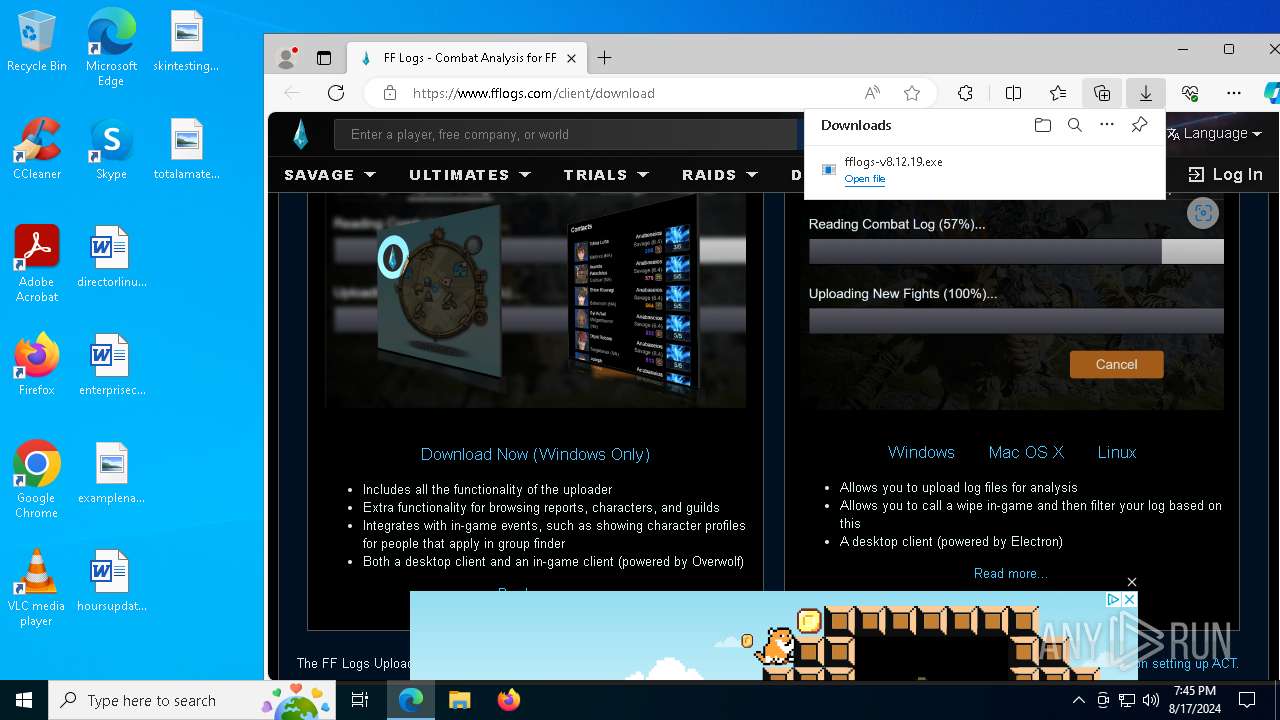Screen dimensions: 1280x720
Task: Open the Extensions puzzle icon
Action: click(x=965, y=93)
